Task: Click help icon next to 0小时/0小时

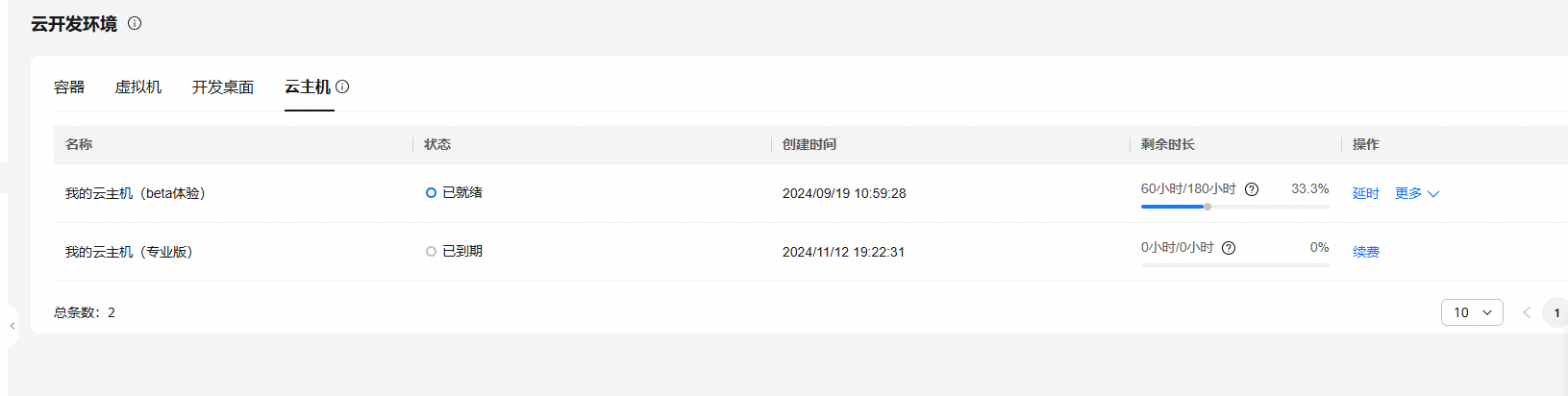Action: (1229, 248)
